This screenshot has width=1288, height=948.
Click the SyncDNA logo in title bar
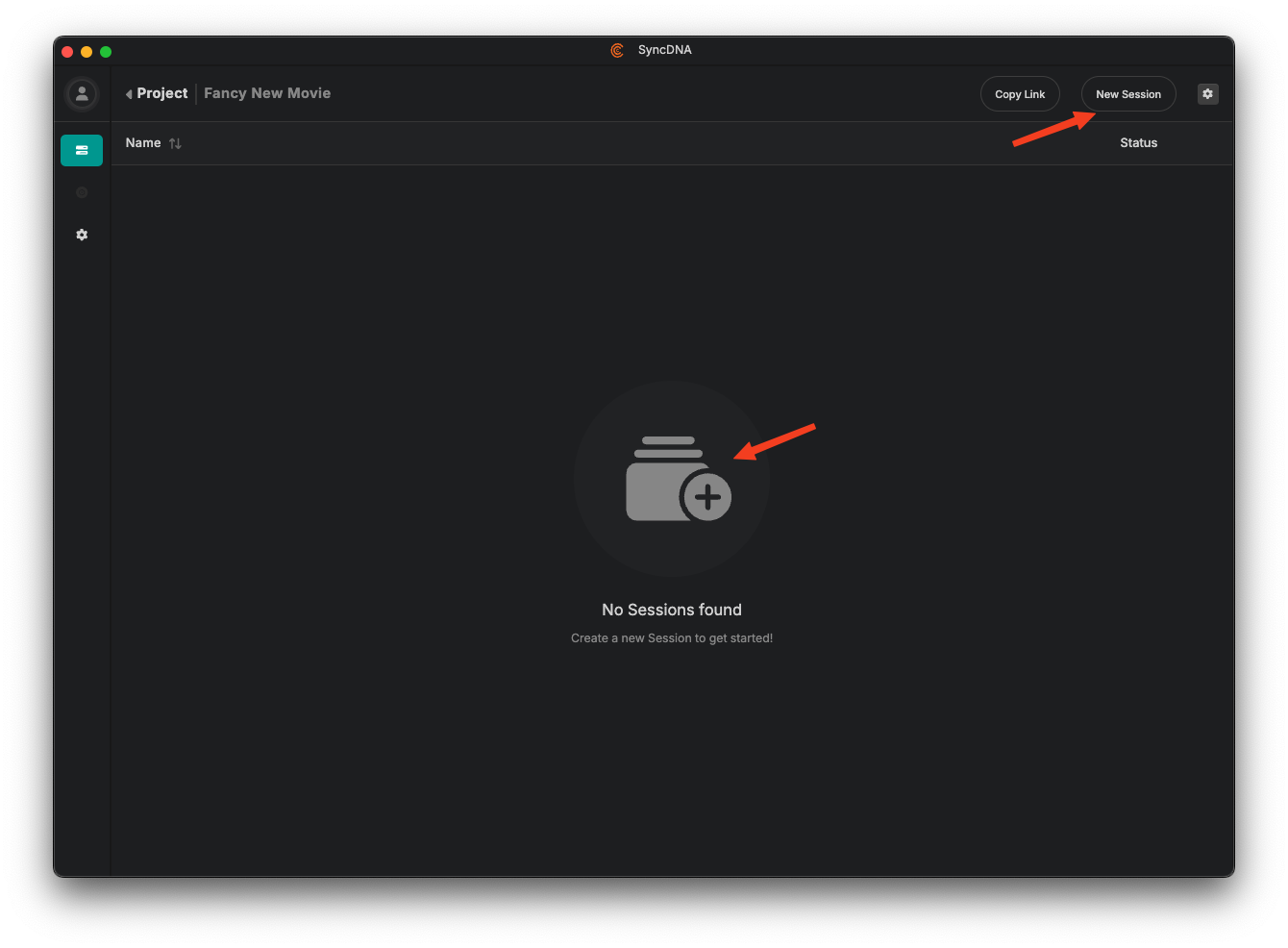click(x=617, y=50)
